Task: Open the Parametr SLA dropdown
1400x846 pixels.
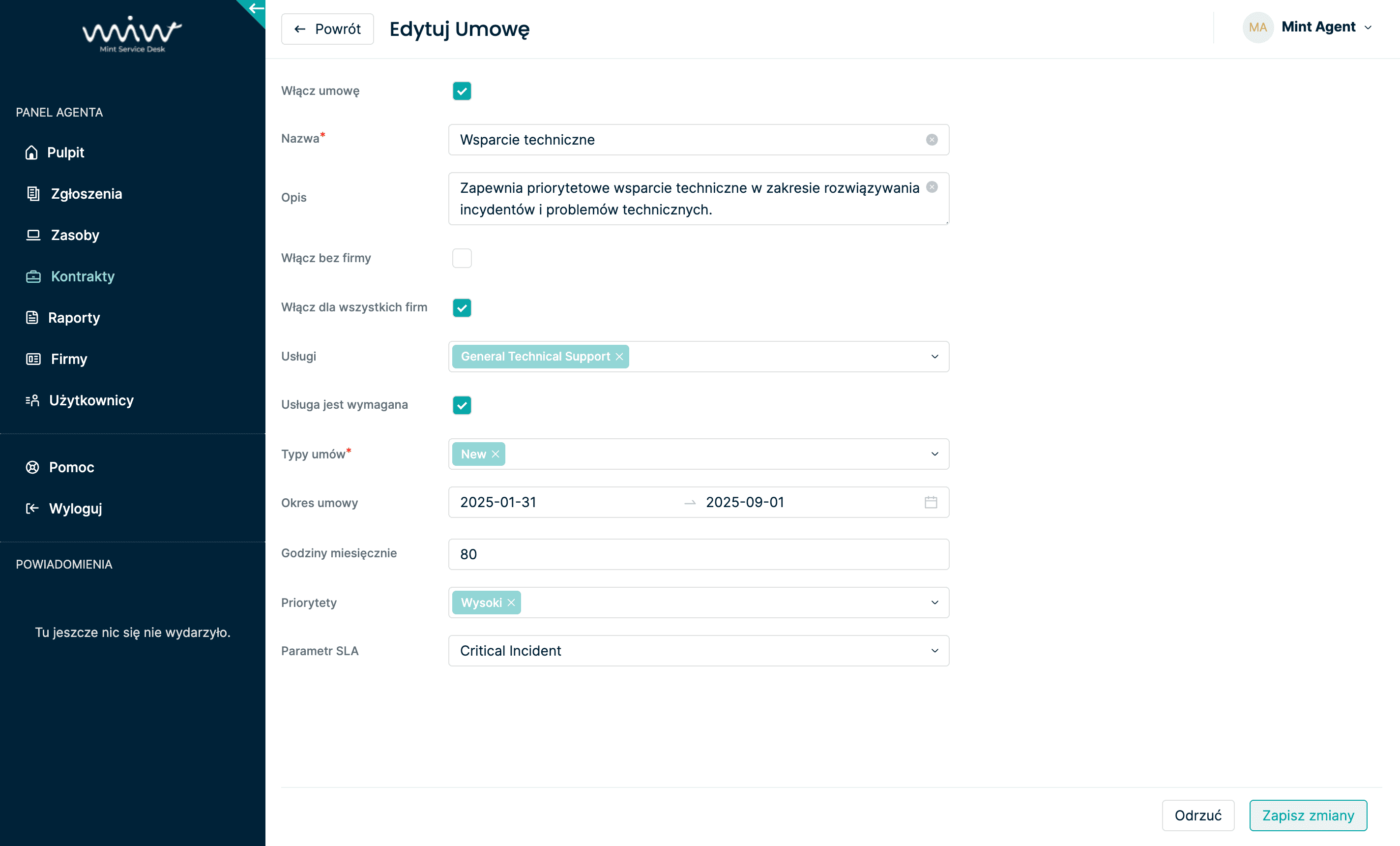Action: tap(934, 650)
